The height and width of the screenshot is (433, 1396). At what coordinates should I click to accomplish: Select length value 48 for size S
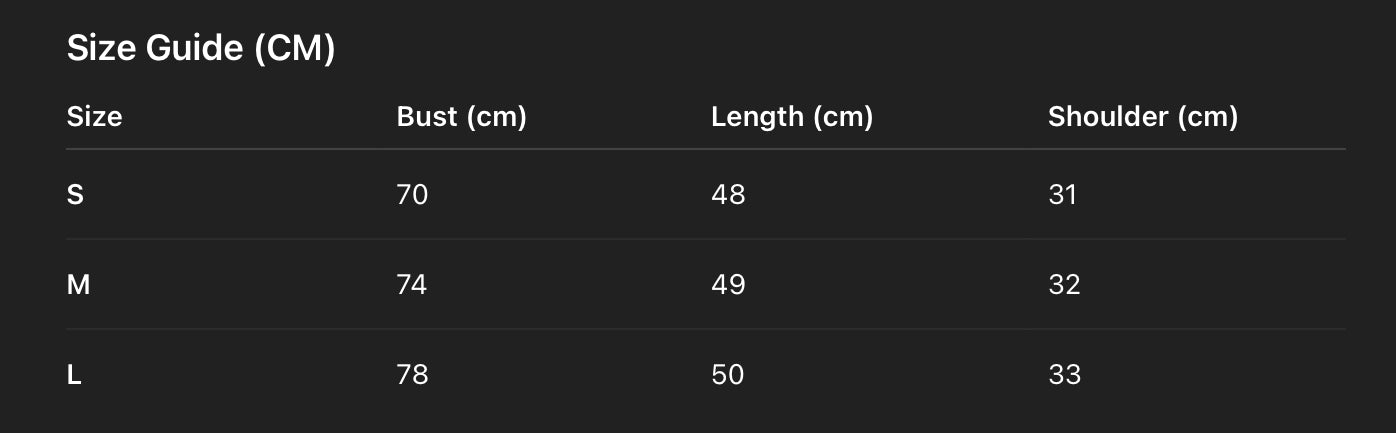[728, 195]
